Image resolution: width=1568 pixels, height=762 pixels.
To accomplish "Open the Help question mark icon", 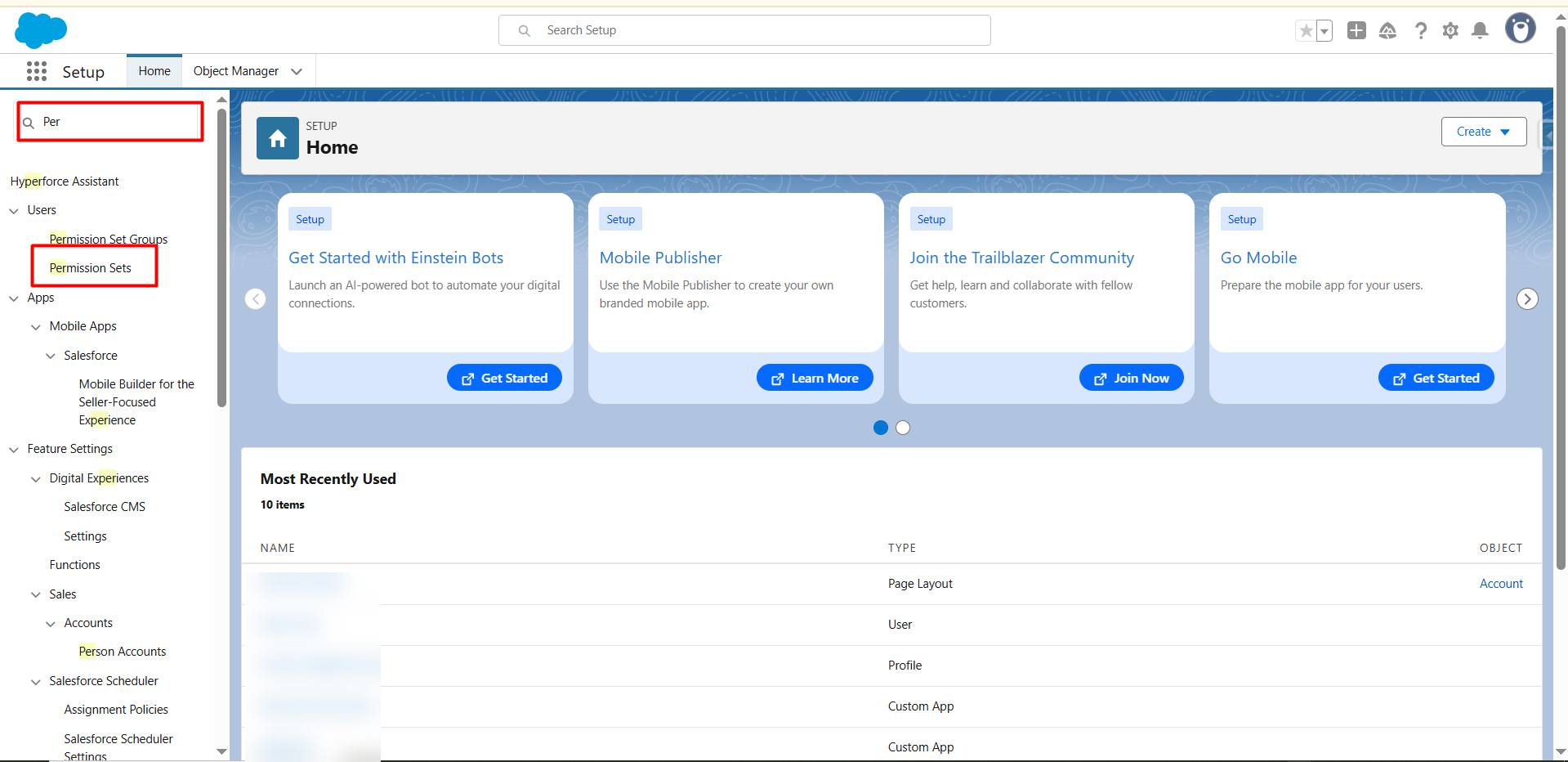I will (x=1421, y=31).
